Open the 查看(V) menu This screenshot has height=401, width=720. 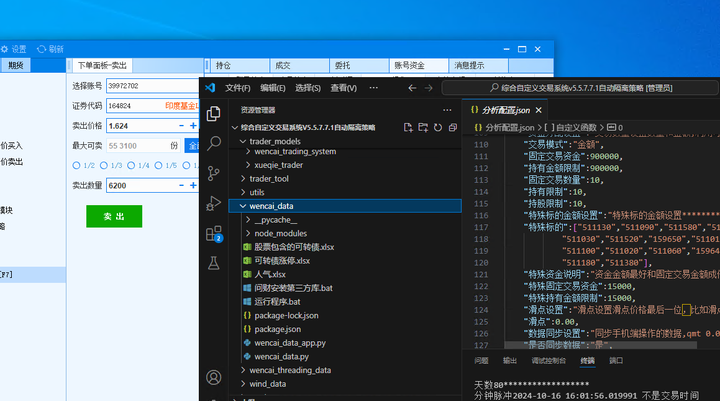coord(343,88)
